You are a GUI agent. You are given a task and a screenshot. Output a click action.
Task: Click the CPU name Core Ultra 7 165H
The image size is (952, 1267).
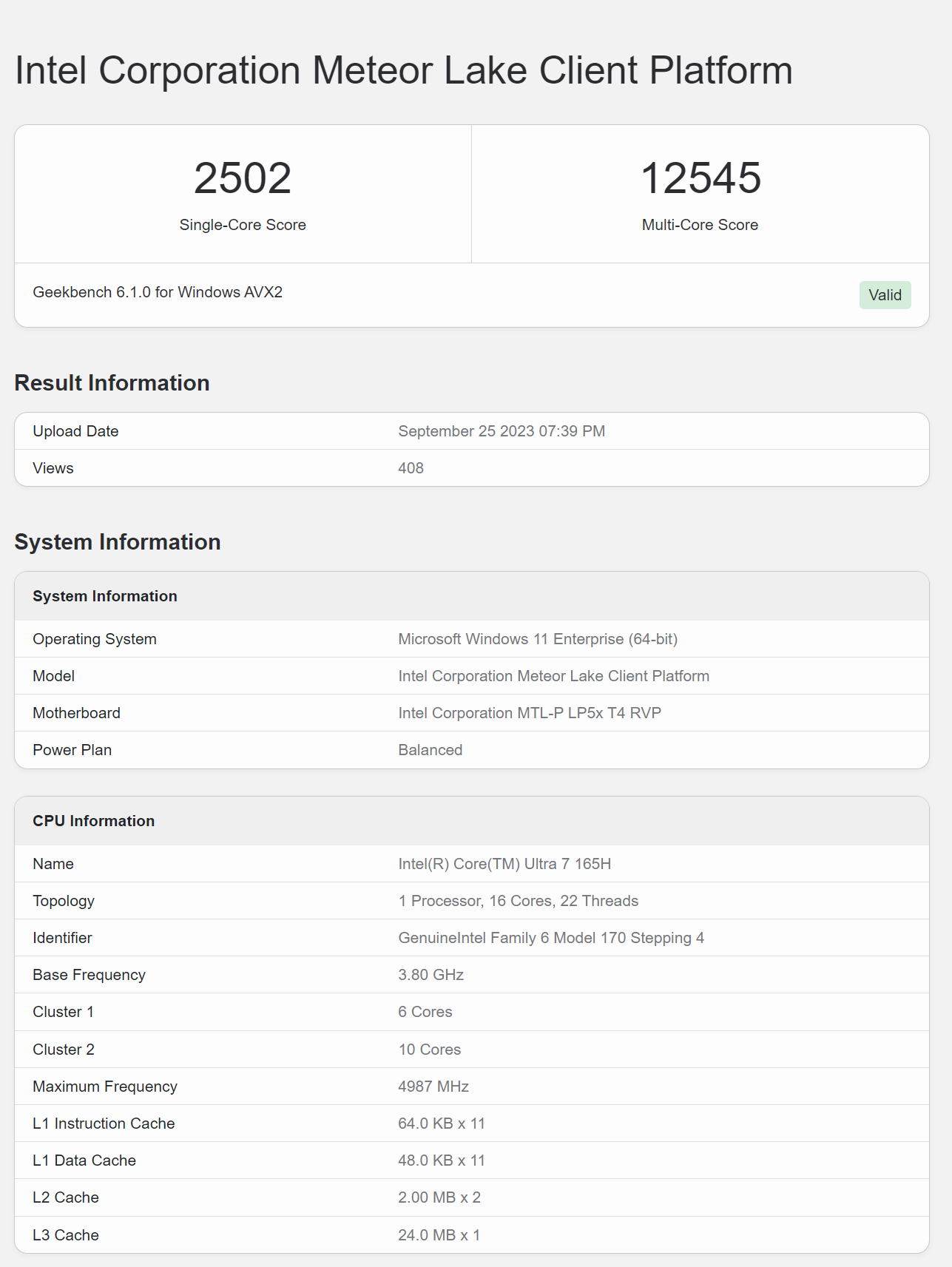504,864
